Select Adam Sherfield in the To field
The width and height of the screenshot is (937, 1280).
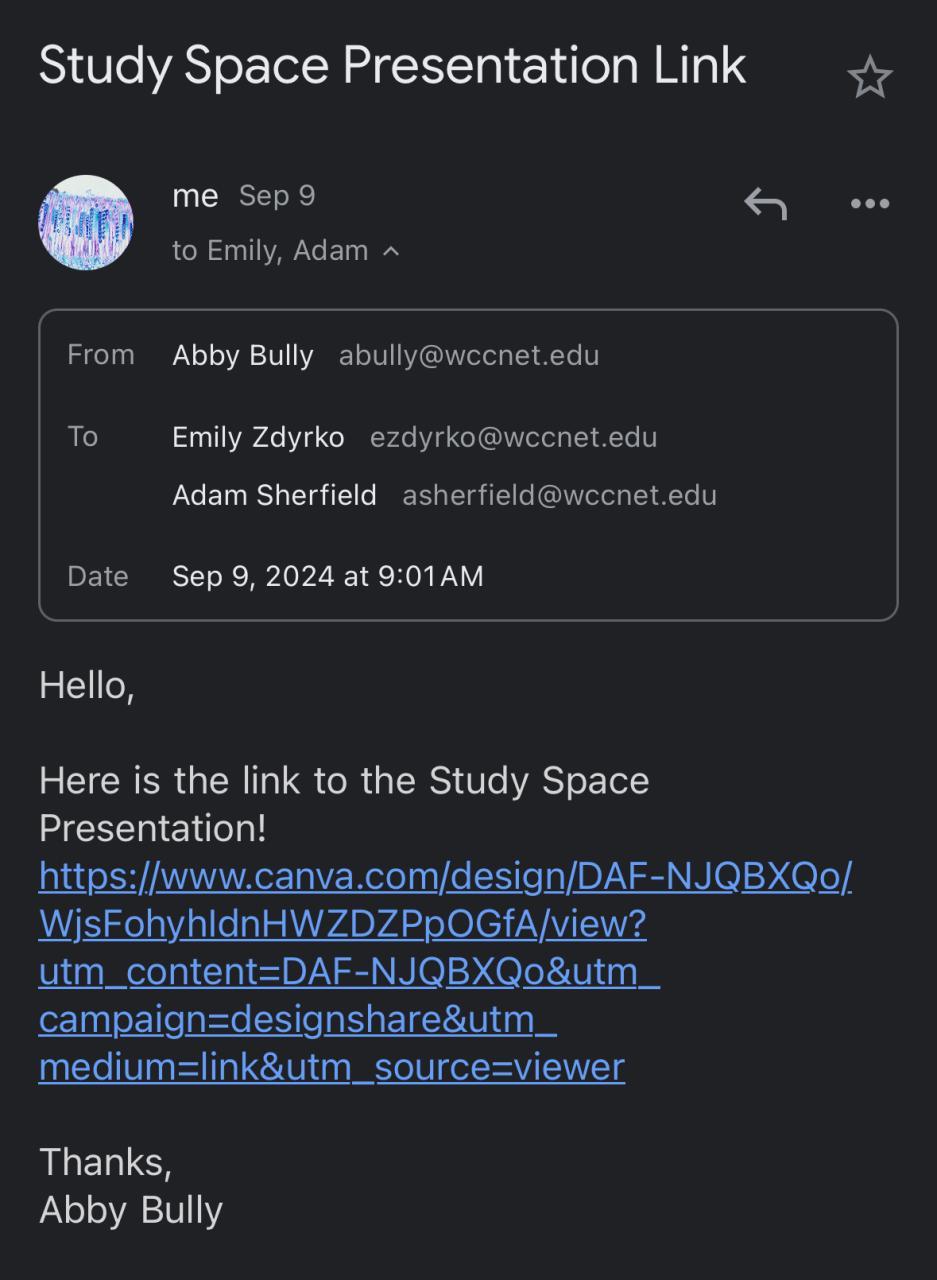pyautogui.click(x=274, y=495)
